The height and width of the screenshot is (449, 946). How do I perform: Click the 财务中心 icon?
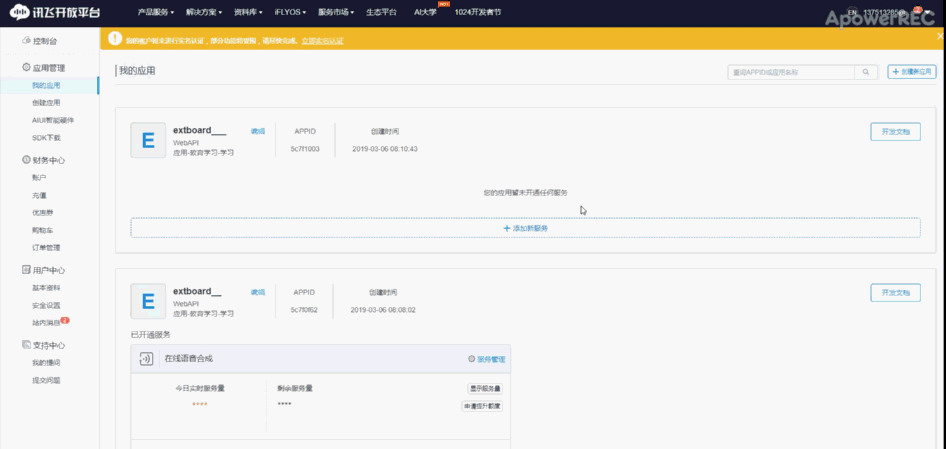(26, 160)
